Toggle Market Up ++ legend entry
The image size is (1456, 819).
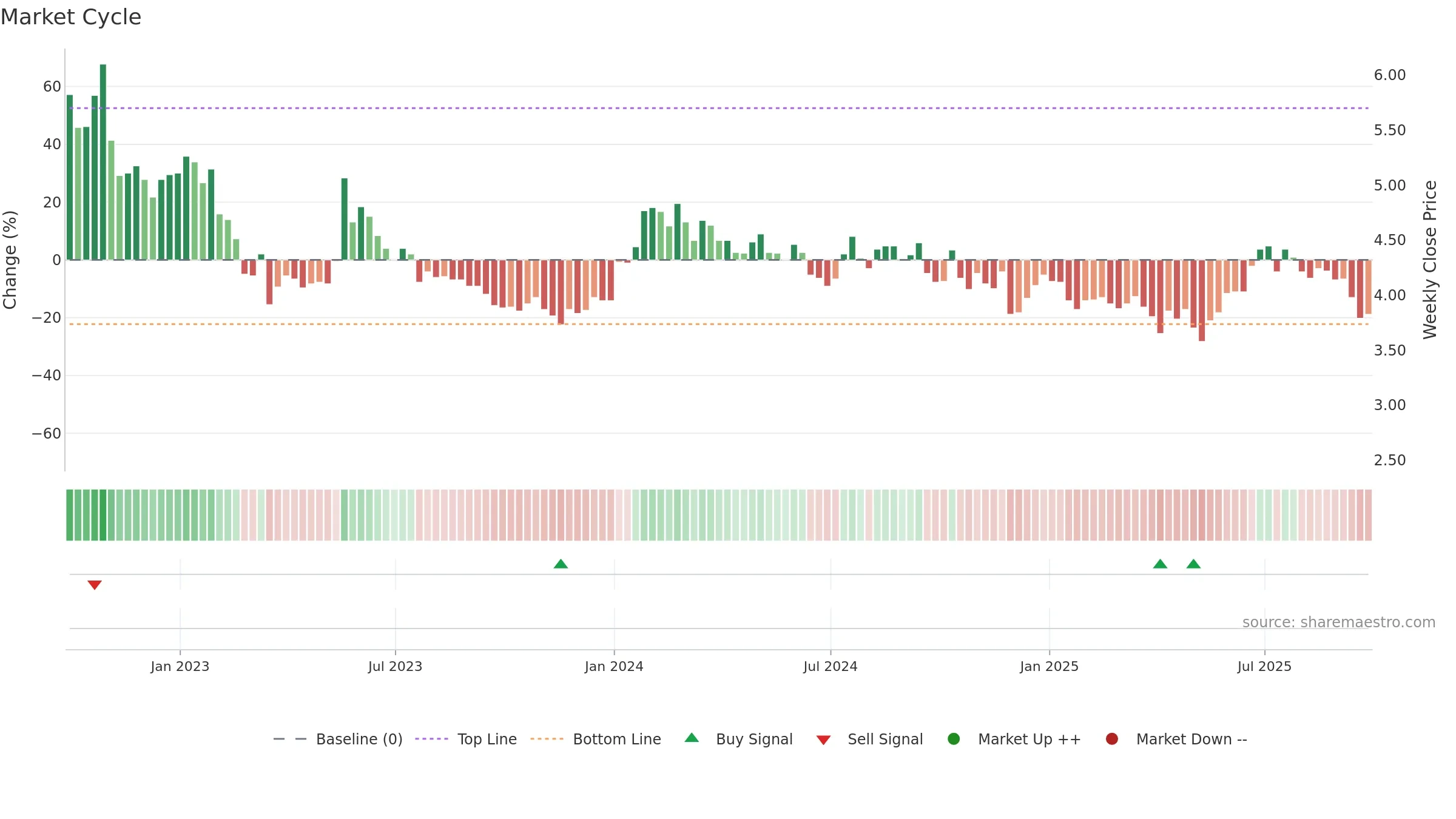coord(1014,739)
